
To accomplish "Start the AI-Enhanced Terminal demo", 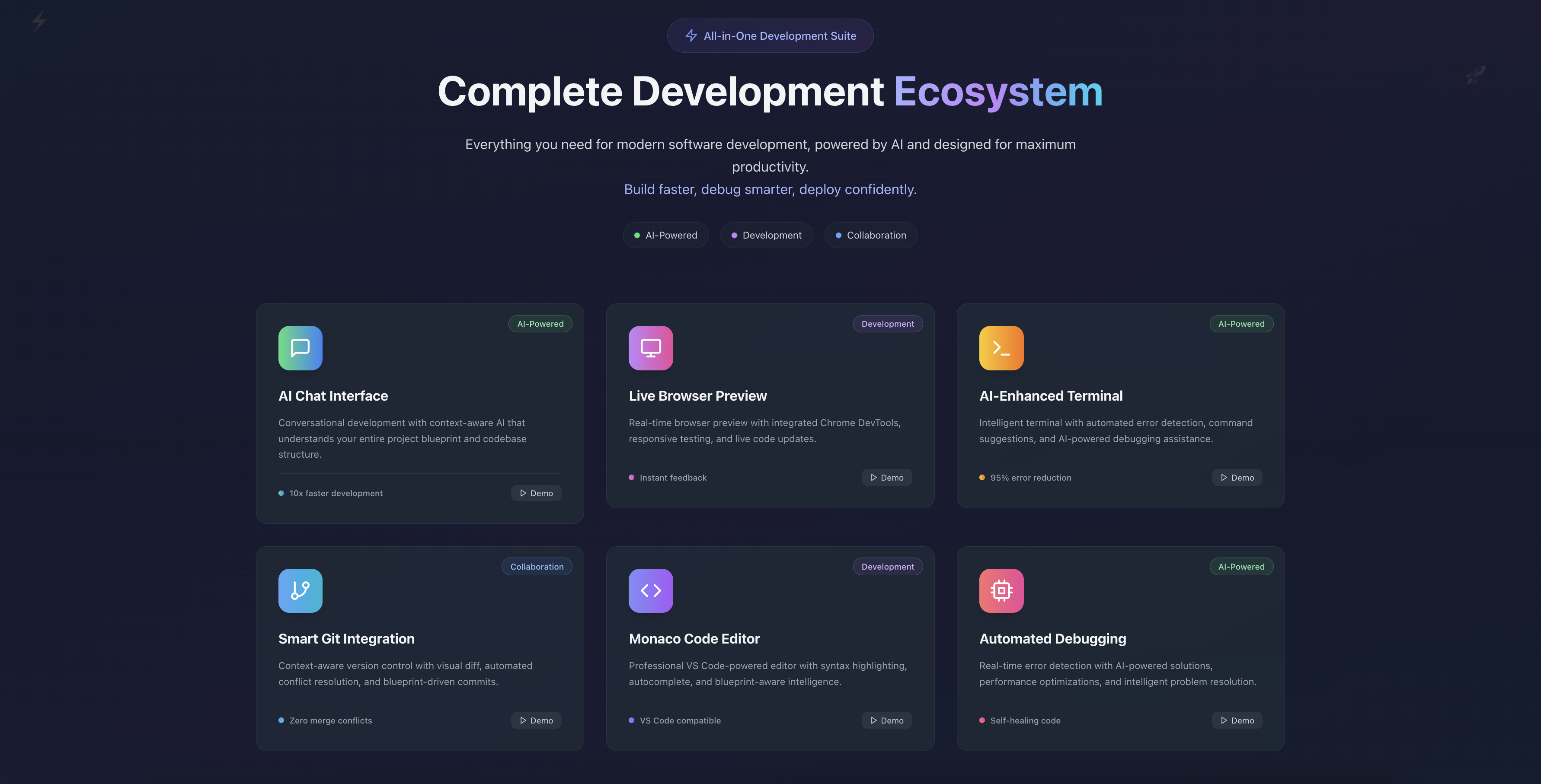I will [1237, 477].
